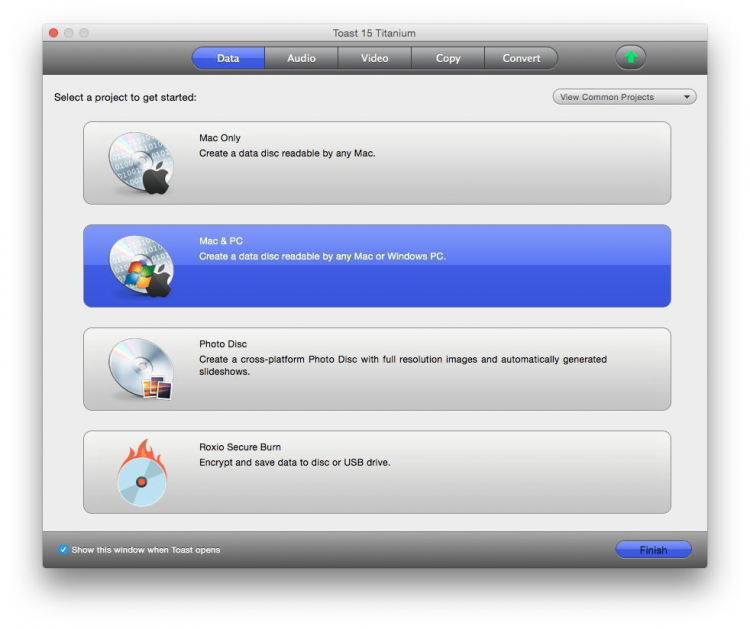Click the Mac Only disc icon
The height and width of the screenshot is (629, 750).
pyautogui.click(x=141, y=163)
